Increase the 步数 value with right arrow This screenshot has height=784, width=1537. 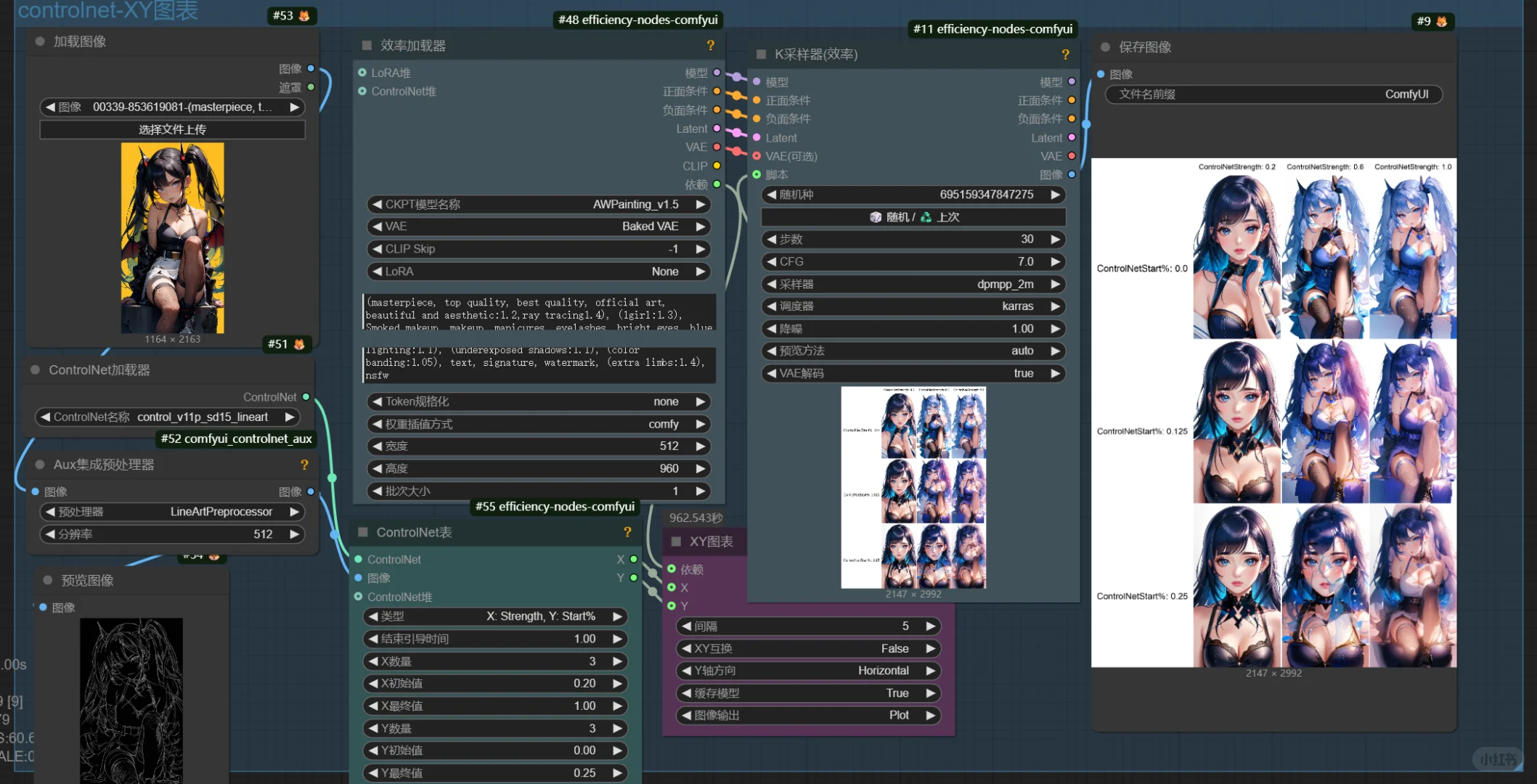(1056, 239)
